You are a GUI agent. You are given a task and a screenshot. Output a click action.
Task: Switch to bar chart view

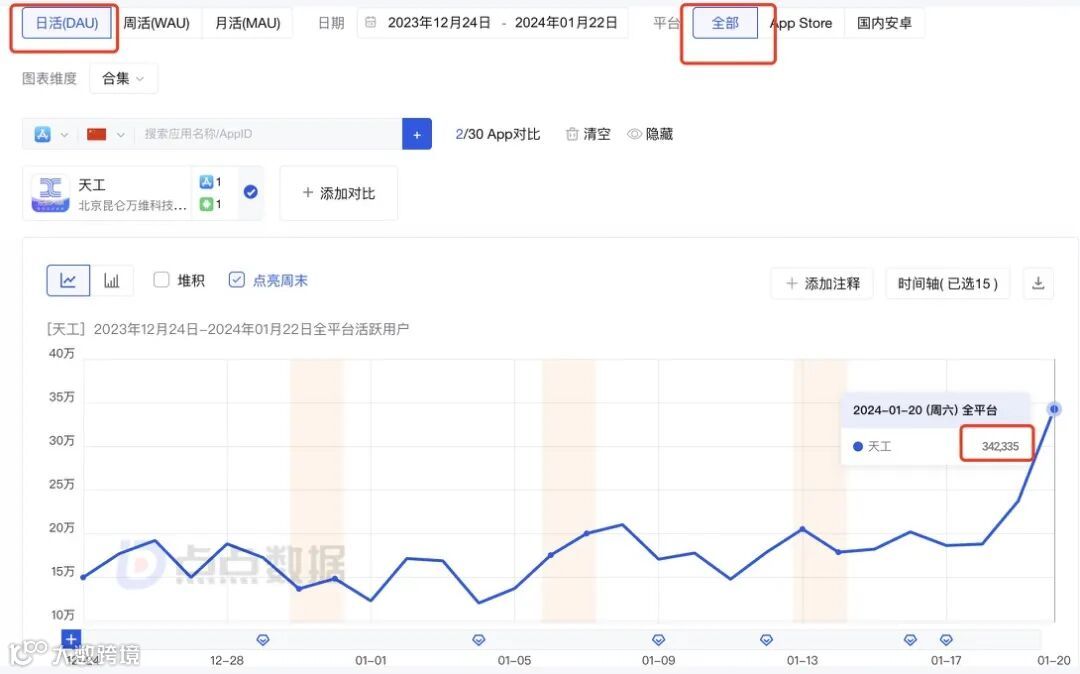112,281
